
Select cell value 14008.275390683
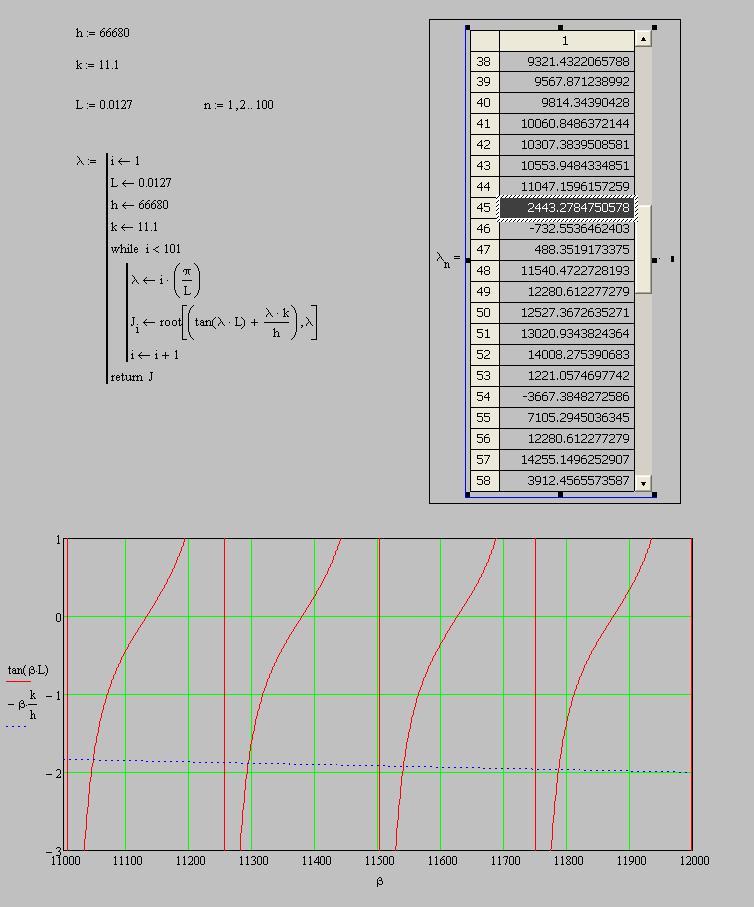click(567, 354)
